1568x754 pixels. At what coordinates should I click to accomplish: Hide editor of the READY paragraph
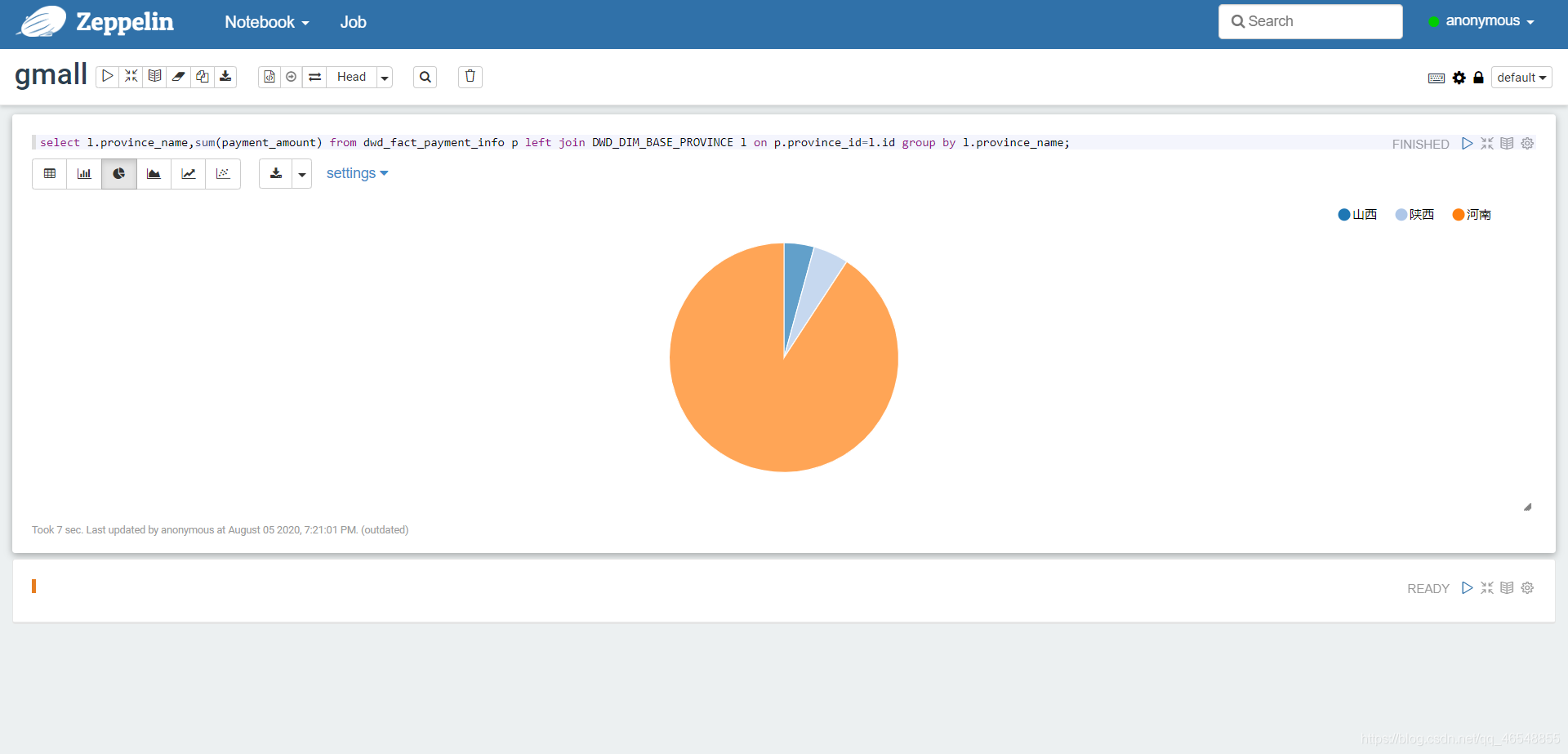click(1487, 588)
